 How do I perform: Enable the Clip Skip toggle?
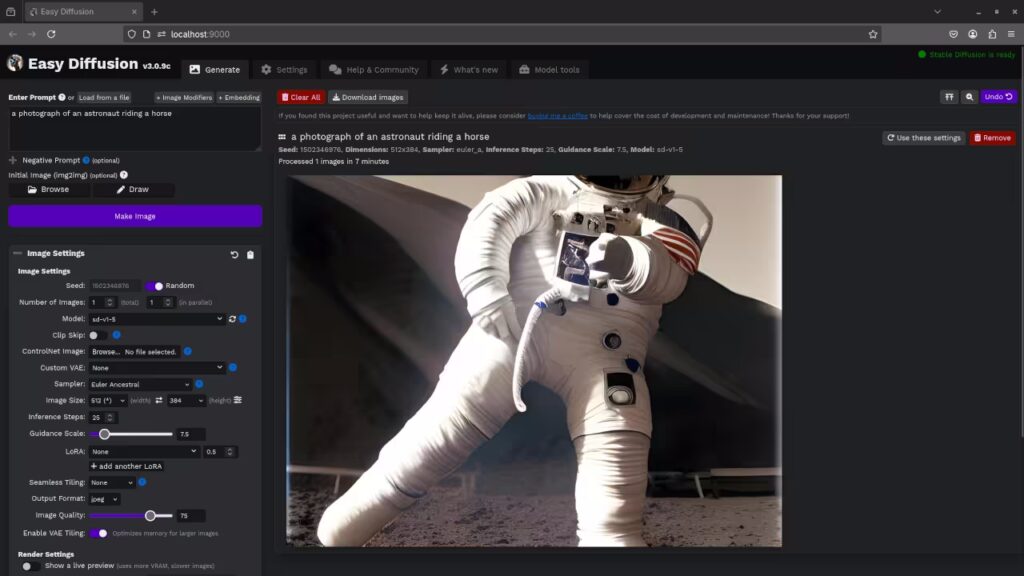coord(98,335)
